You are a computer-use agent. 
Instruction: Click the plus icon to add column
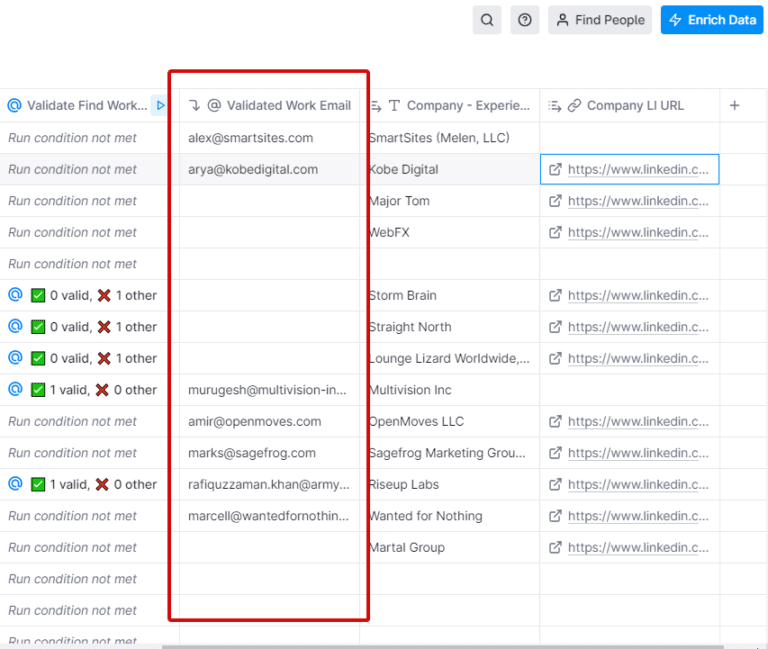click(734, 105)
